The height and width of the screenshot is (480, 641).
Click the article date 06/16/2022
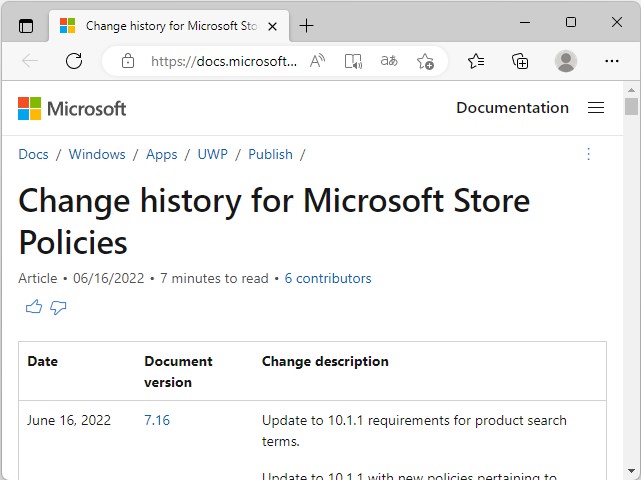point(108,278)
